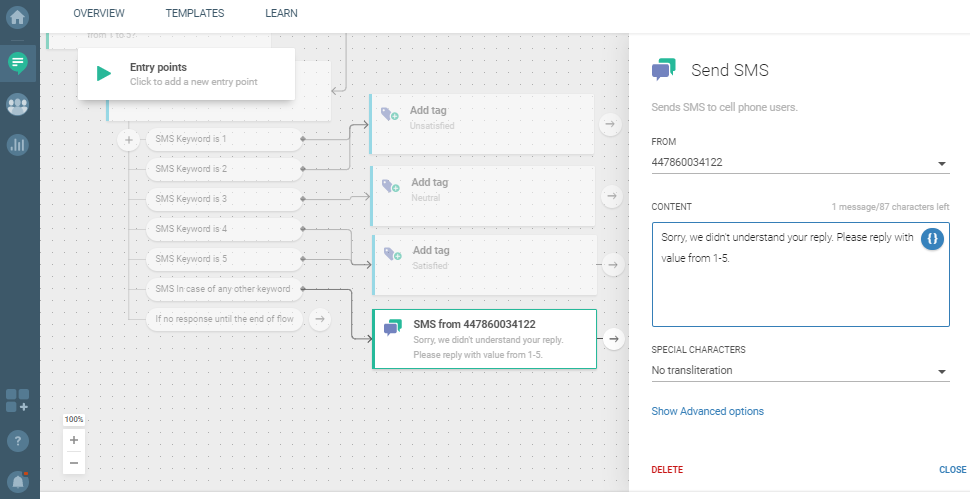970x499 pixels.
Task: Delete the Send SMS element
Action: [667, 470]
